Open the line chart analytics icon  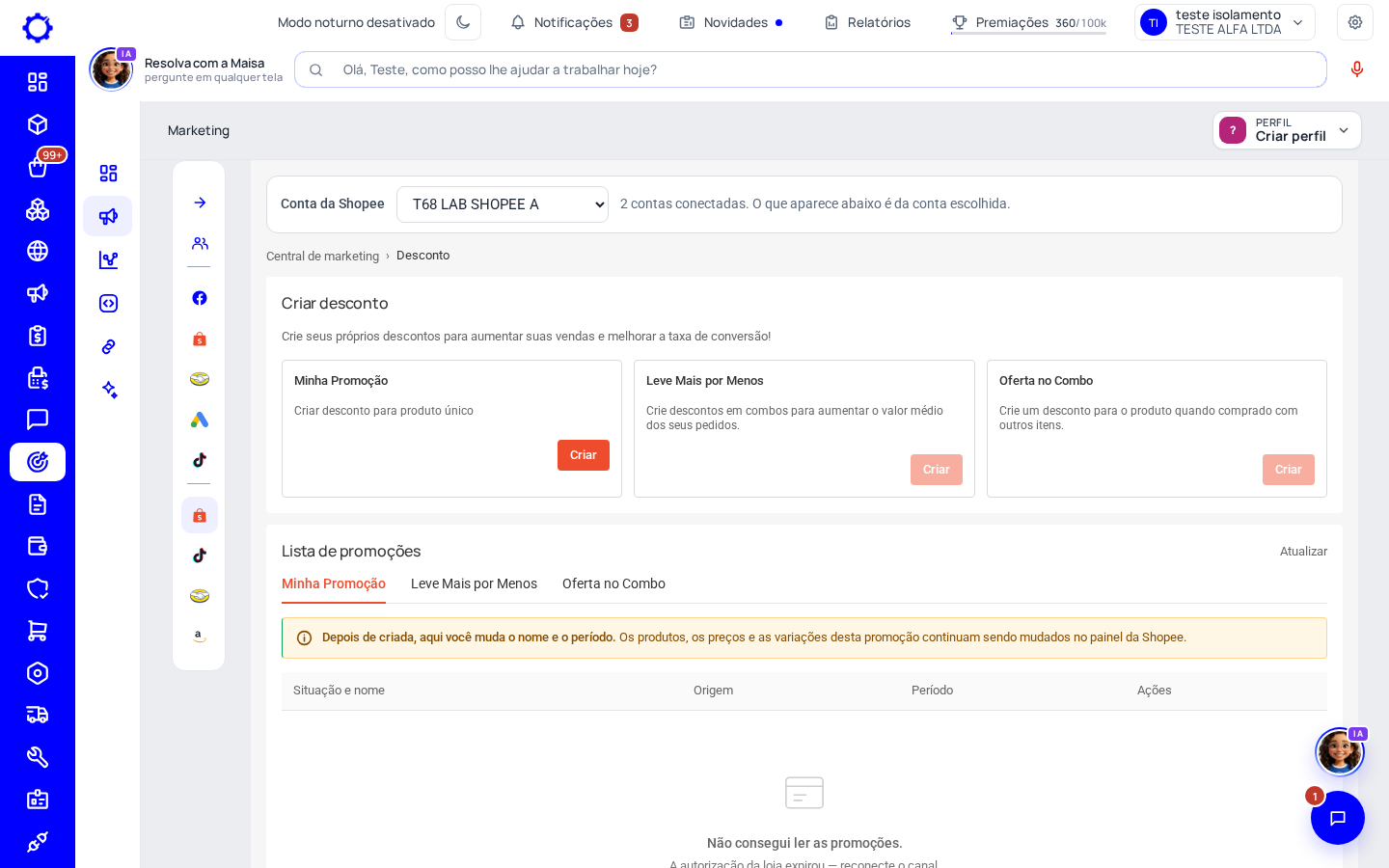tap(108, 259)
